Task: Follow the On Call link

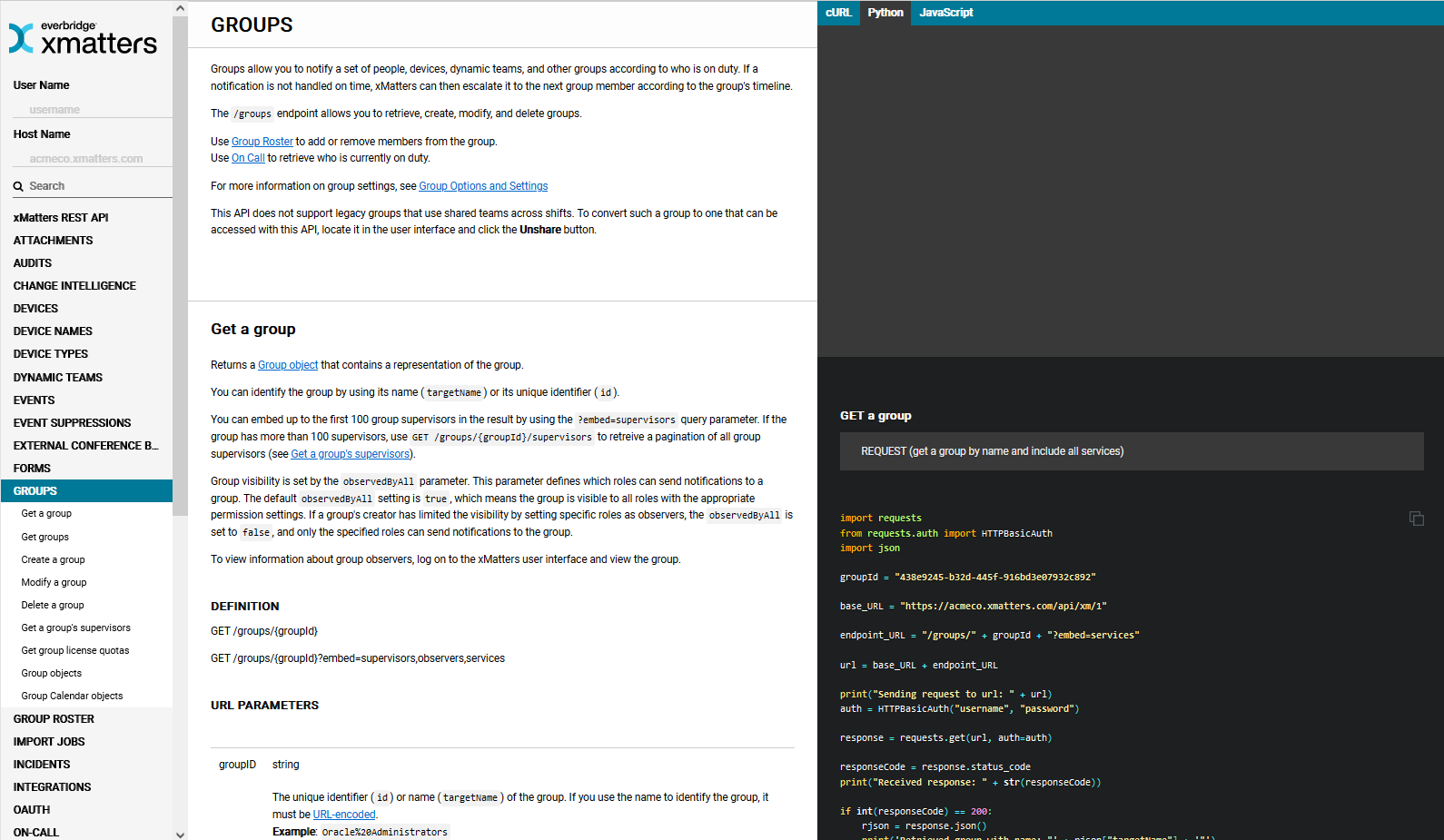Action: [248, 158]
